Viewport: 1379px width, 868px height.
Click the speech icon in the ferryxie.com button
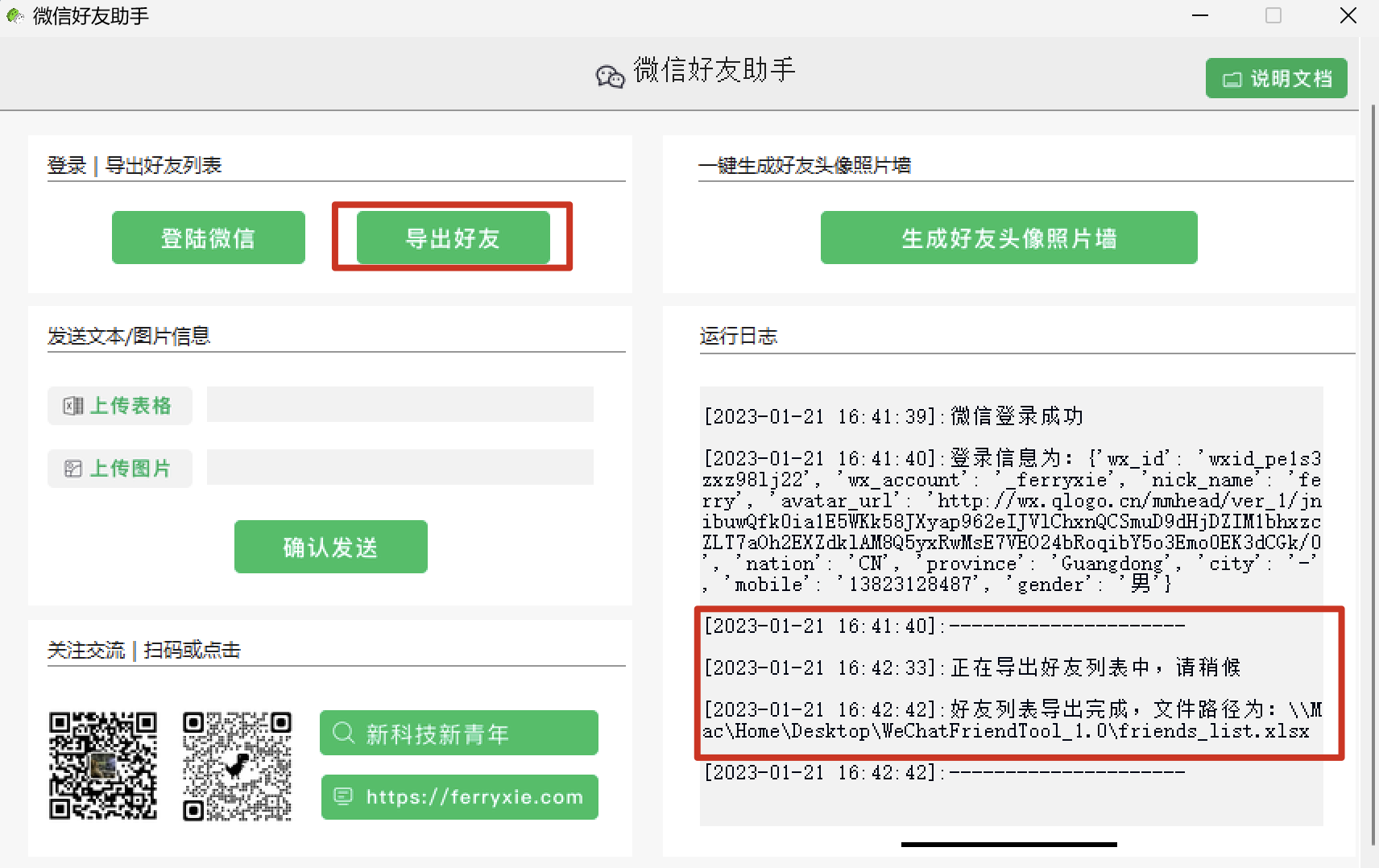[344, 796]
